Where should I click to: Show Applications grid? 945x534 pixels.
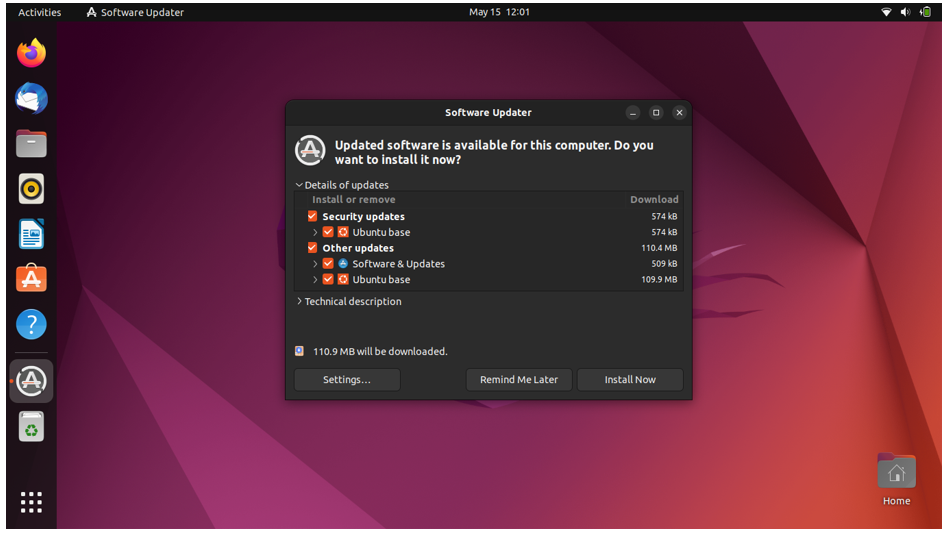click(x=31, y=502)
